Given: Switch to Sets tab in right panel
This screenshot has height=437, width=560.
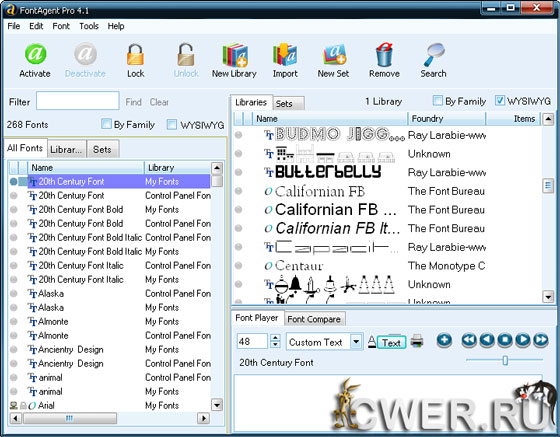Looking at the screenshot, I should (288, 104).
